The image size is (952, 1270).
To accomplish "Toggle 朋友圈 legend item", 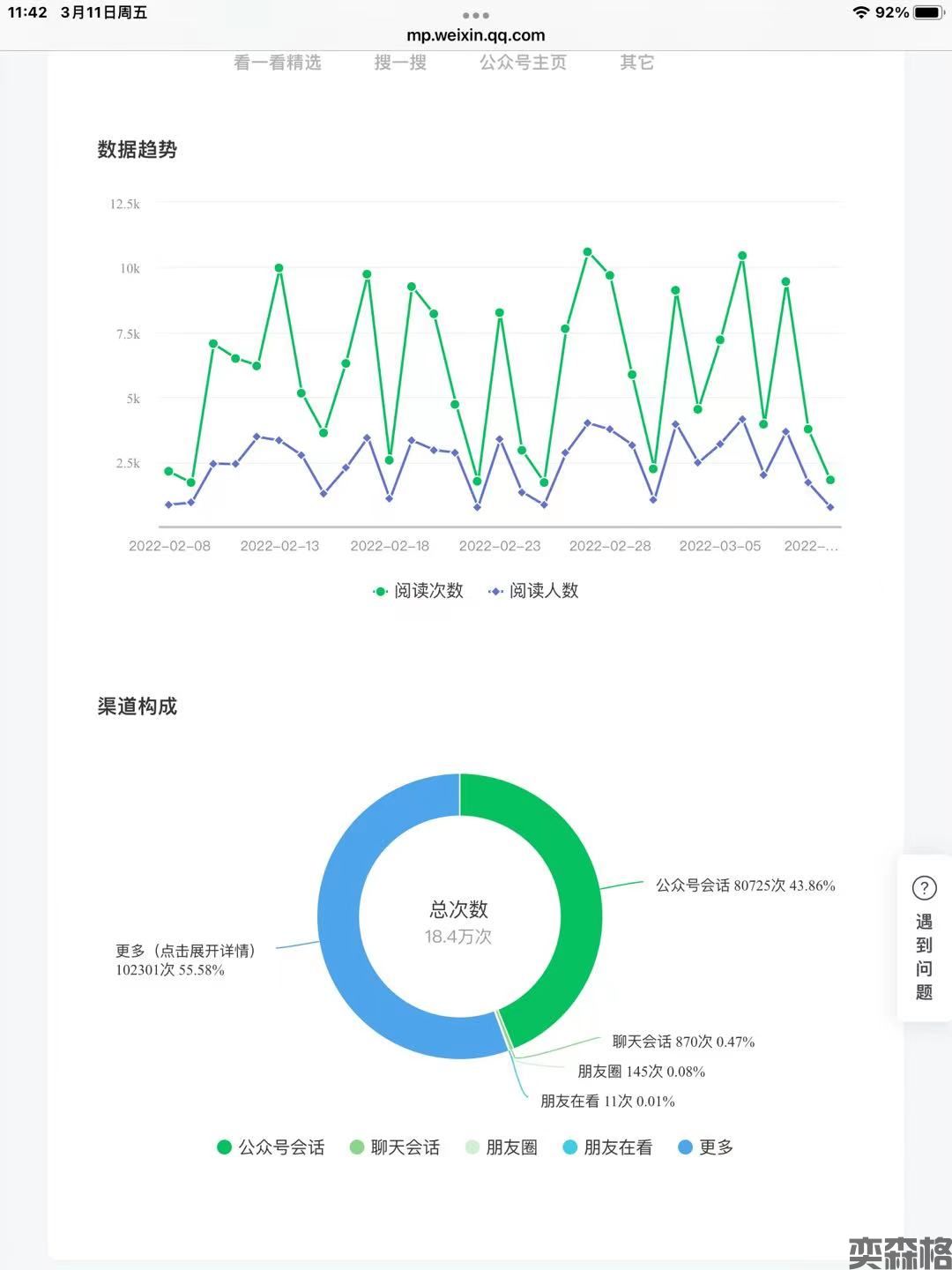I will 502,1147.
